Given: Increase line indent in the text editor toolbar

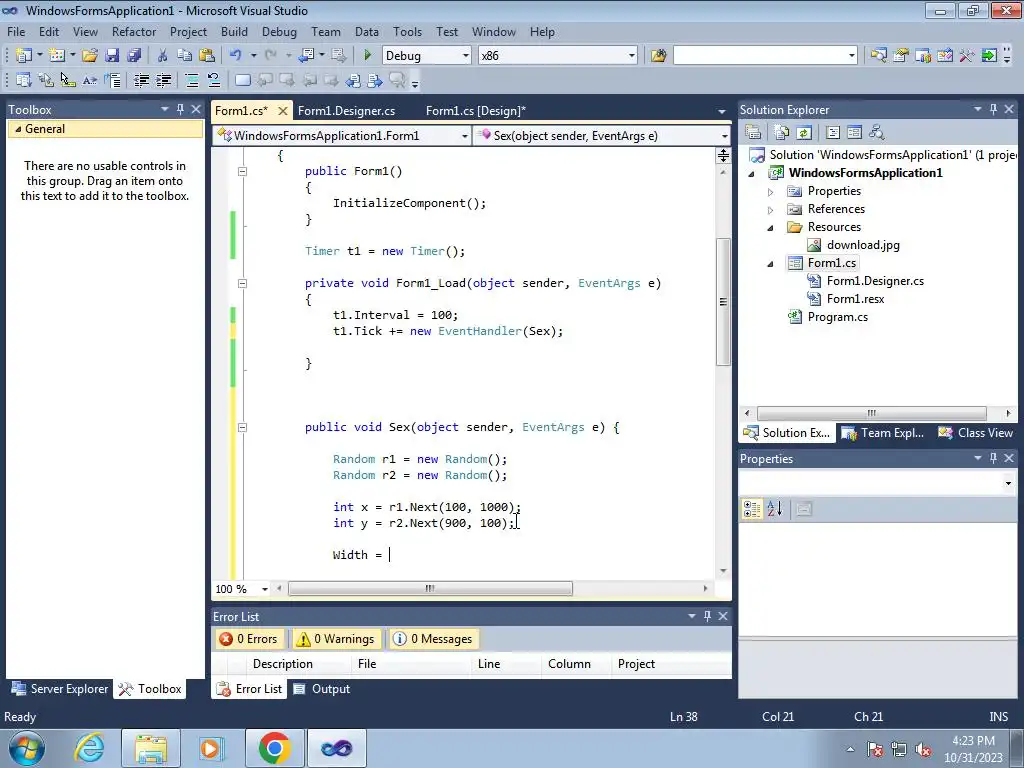Looking at the screenshot, I should (x=163, y=80).
